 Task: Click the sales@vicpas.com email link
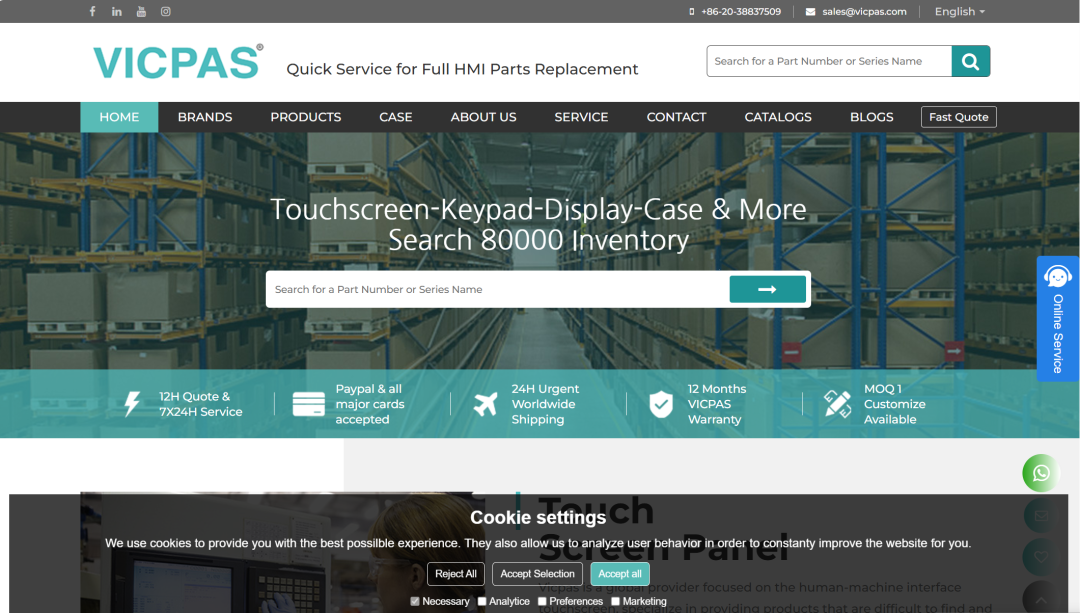tap(864, 12)
